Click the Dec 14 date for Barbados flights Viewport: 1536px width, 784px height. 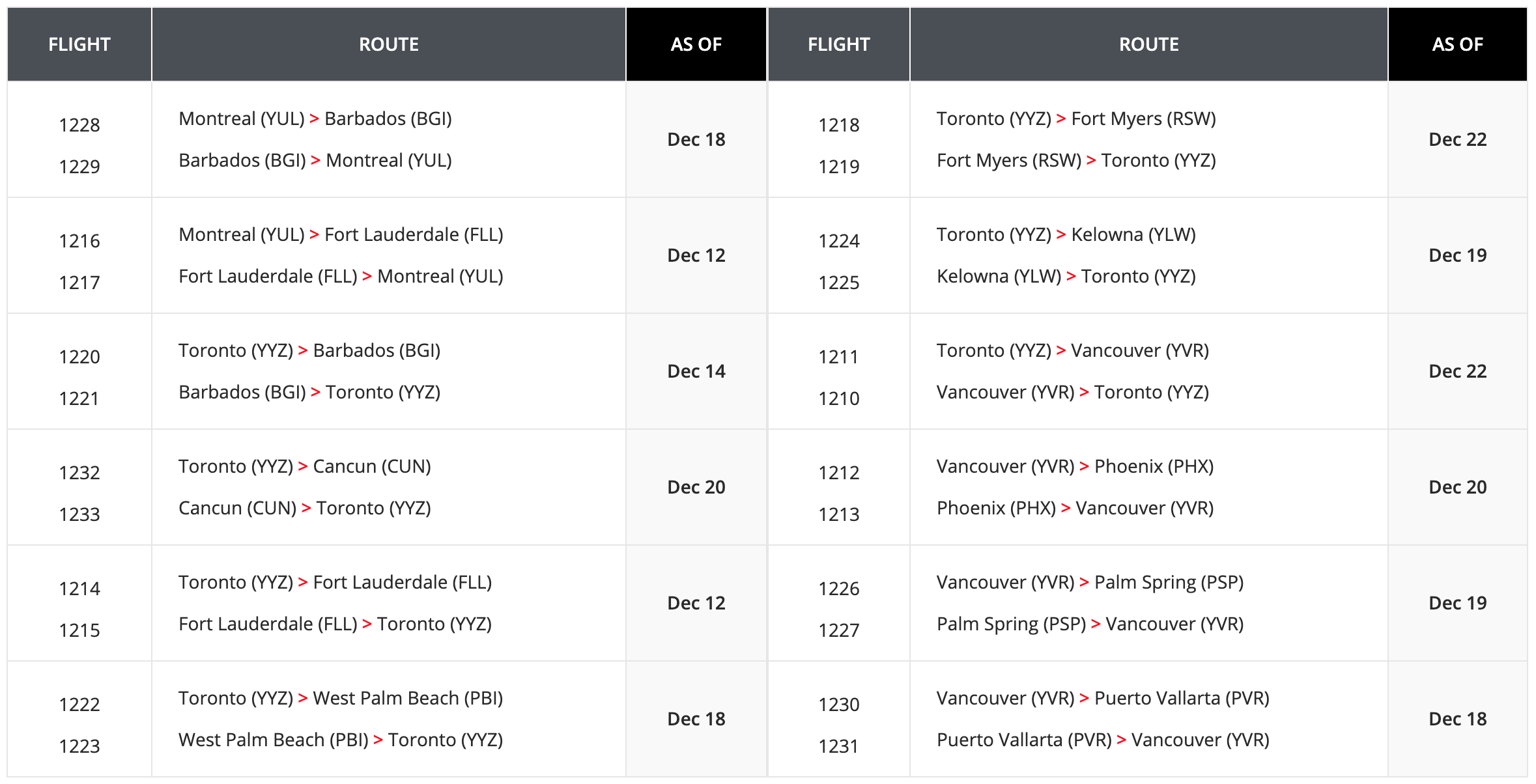click(696, 371)
